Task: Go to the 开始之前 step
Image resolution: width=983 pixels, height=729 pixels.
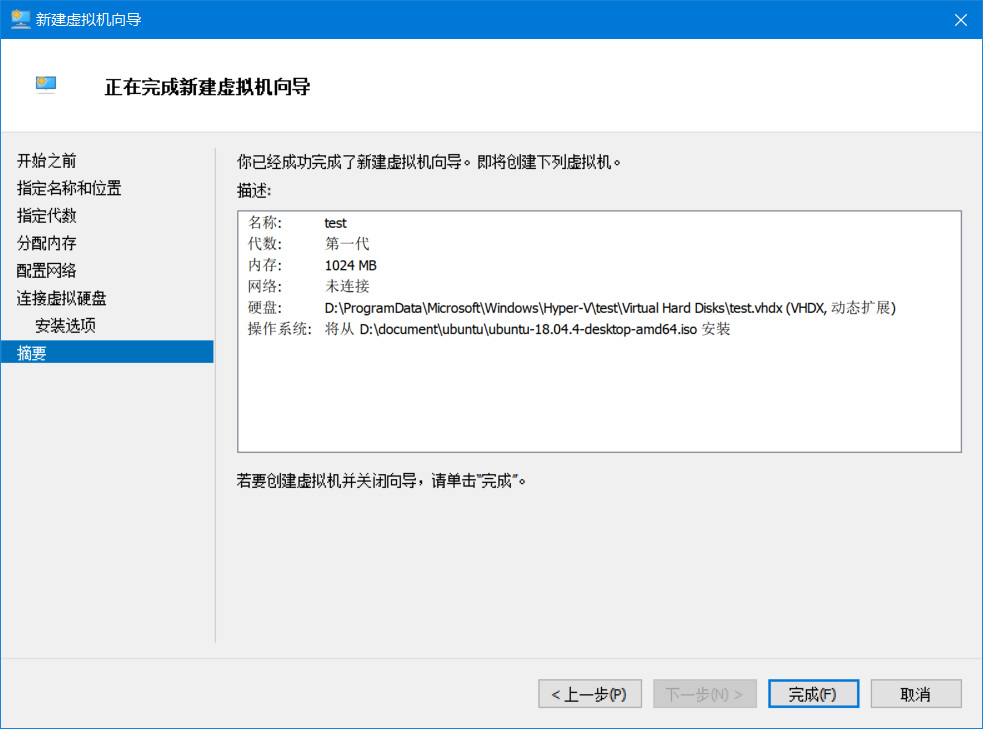Action: click(x=46, y=161)
